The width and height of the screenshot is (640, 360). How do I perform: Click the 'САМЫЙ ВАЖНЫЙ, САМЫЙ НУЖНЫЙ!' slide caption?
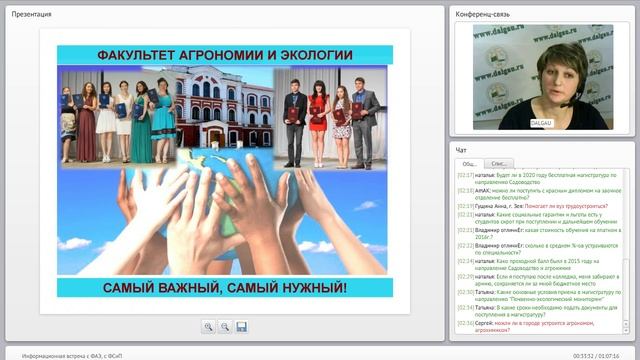click(225, 288)
